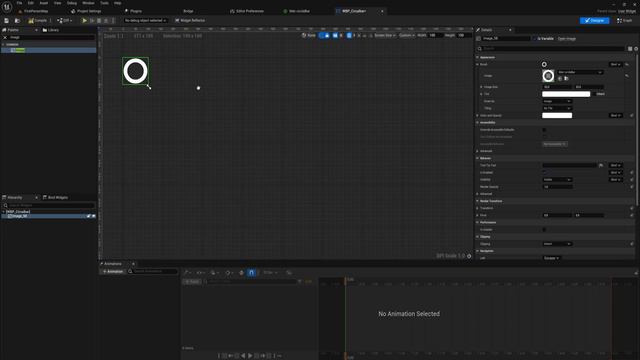The height and width of the screenshot is (360, 640).
Task: Compile the widget blueprint
Action: click(x=38, y=20)
